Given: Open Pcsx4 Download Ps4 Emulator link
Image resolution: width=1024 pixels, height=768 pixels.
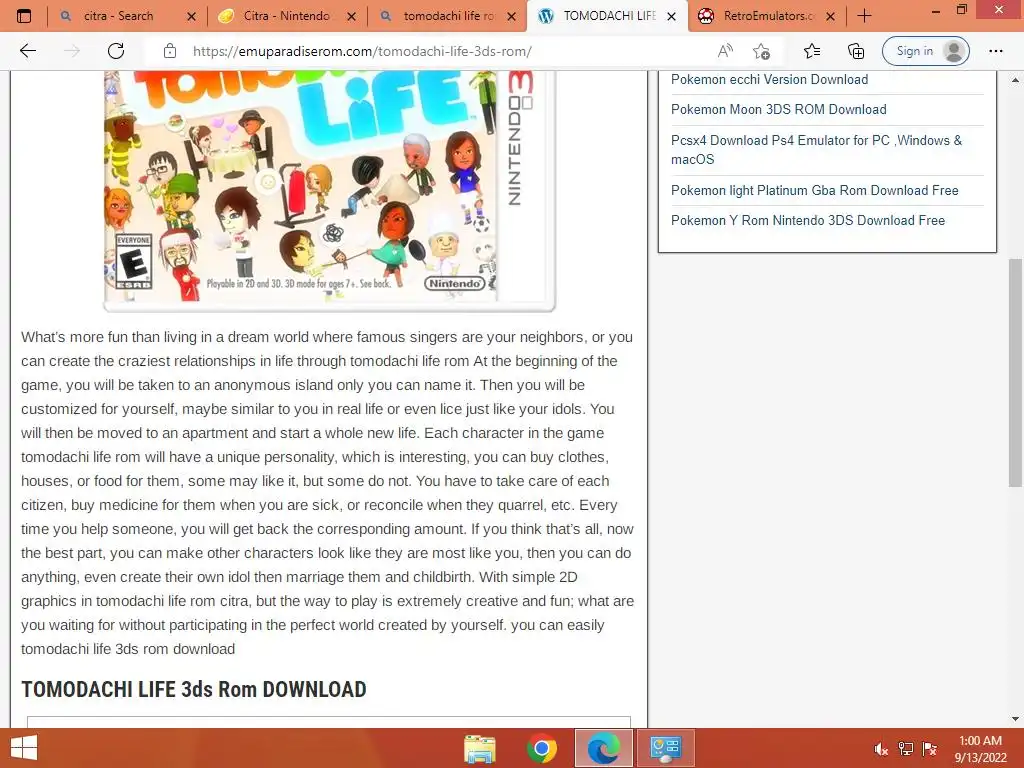Looking at the screenshot, I should (x=816, y=150).
